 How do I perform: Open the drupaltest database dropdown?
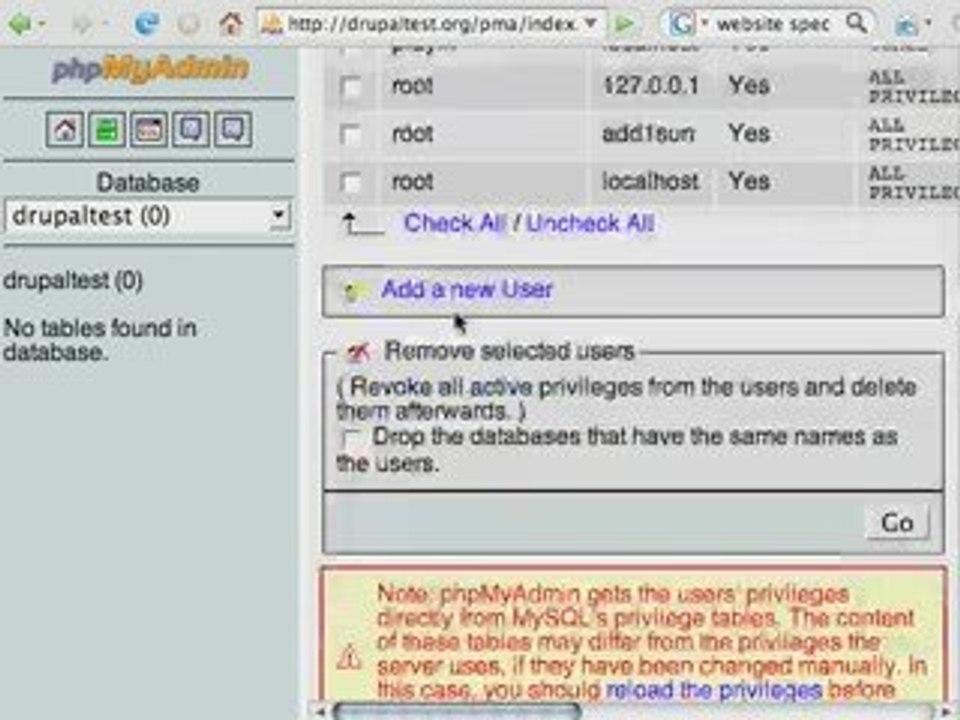click(x=148, y=216)
